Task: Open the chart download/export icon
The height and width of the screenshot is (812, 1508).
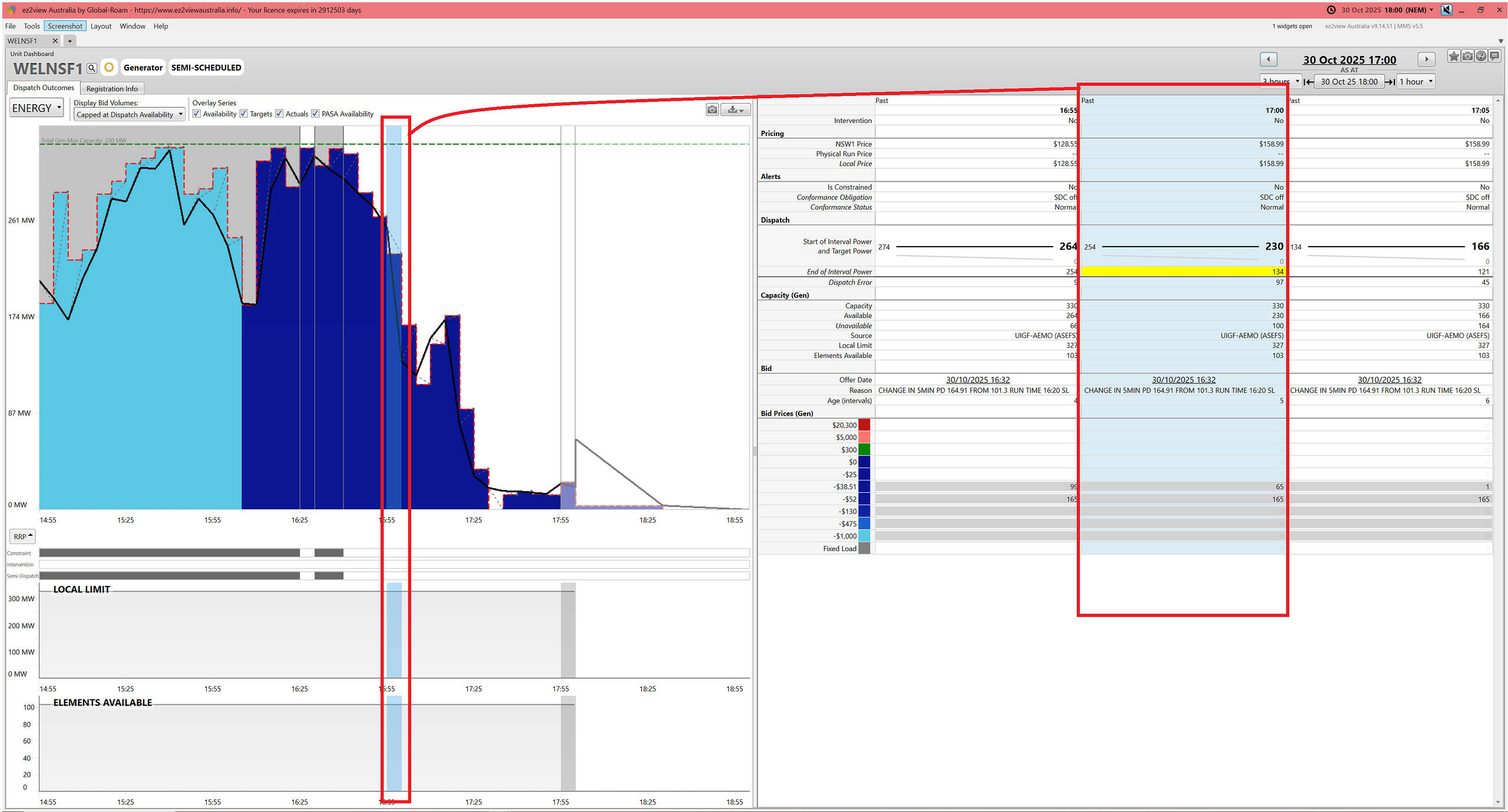Action: click(x=735, y=110)
